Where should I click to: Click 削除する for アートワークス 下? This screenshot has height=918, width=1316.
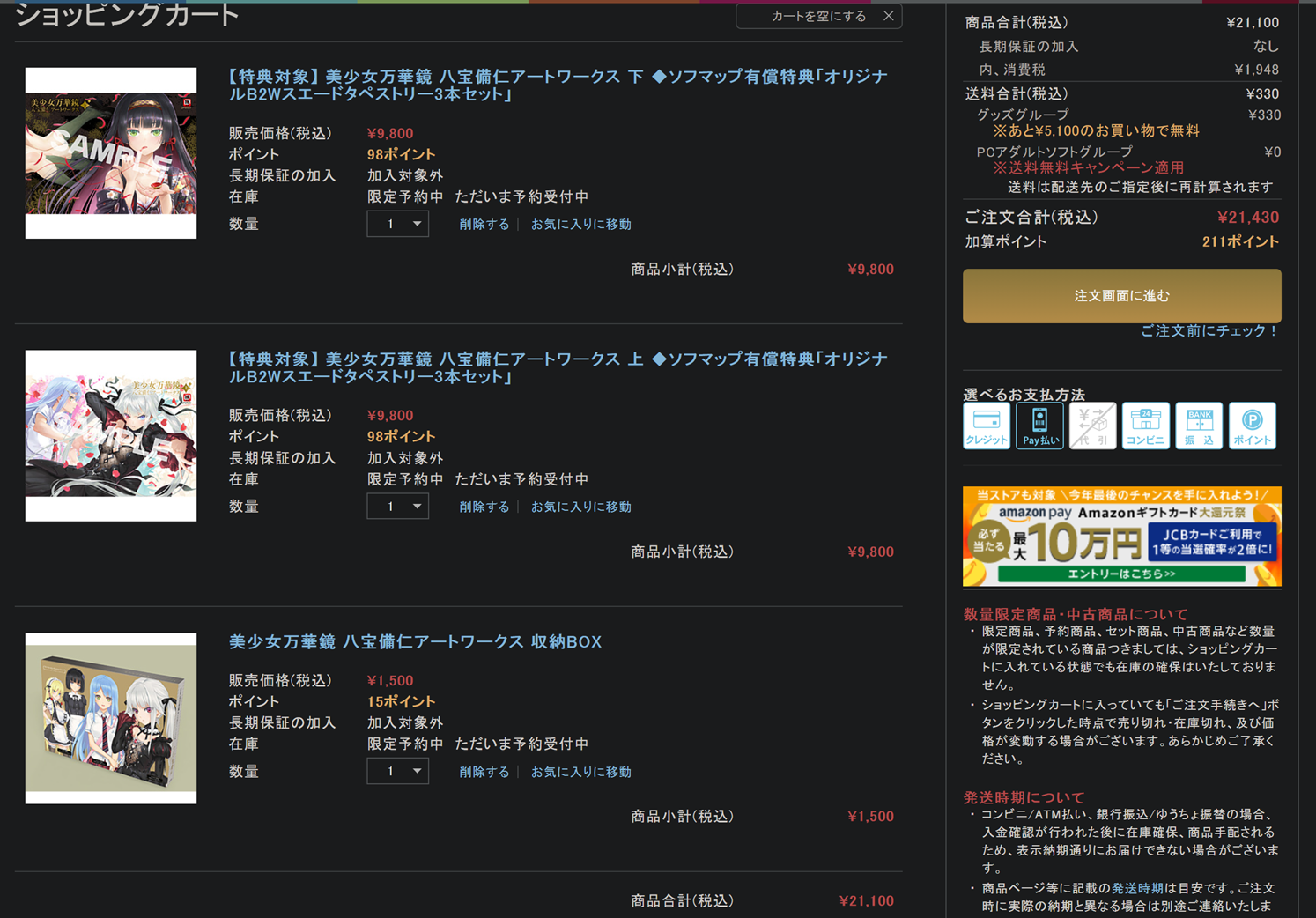(484, 225)
